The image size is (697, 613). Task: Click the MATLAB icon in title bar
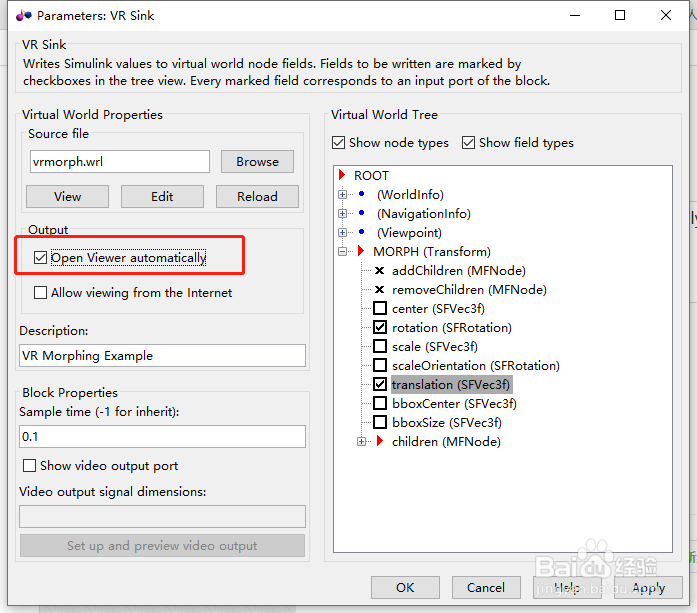(24, 16)
